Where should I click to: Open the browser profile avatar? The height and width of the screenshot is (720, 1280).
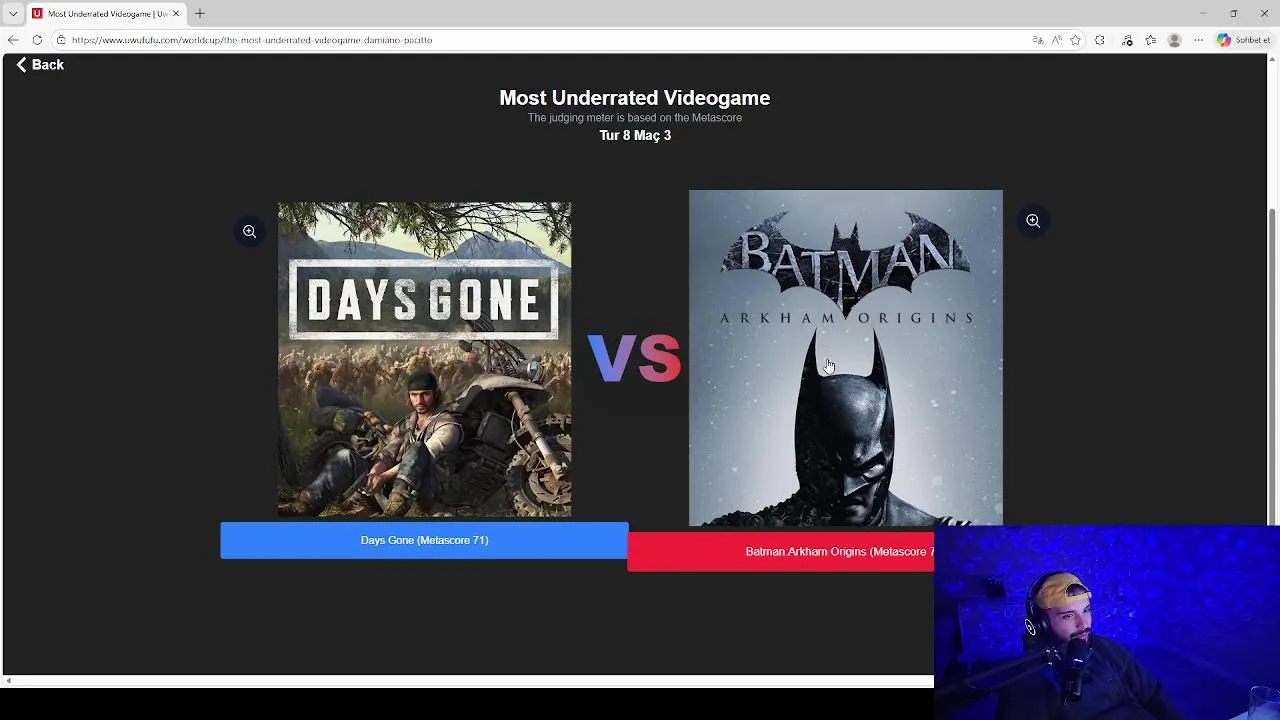coord(1175,40)
